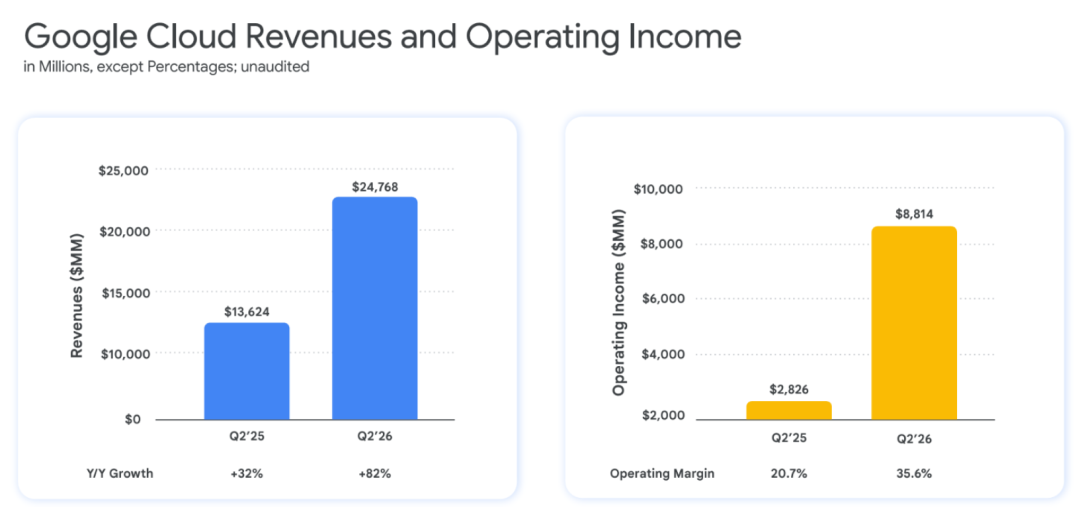Click the $25,000 revenue axis tick
The image size is (1080, 513).
pos(124,170)
